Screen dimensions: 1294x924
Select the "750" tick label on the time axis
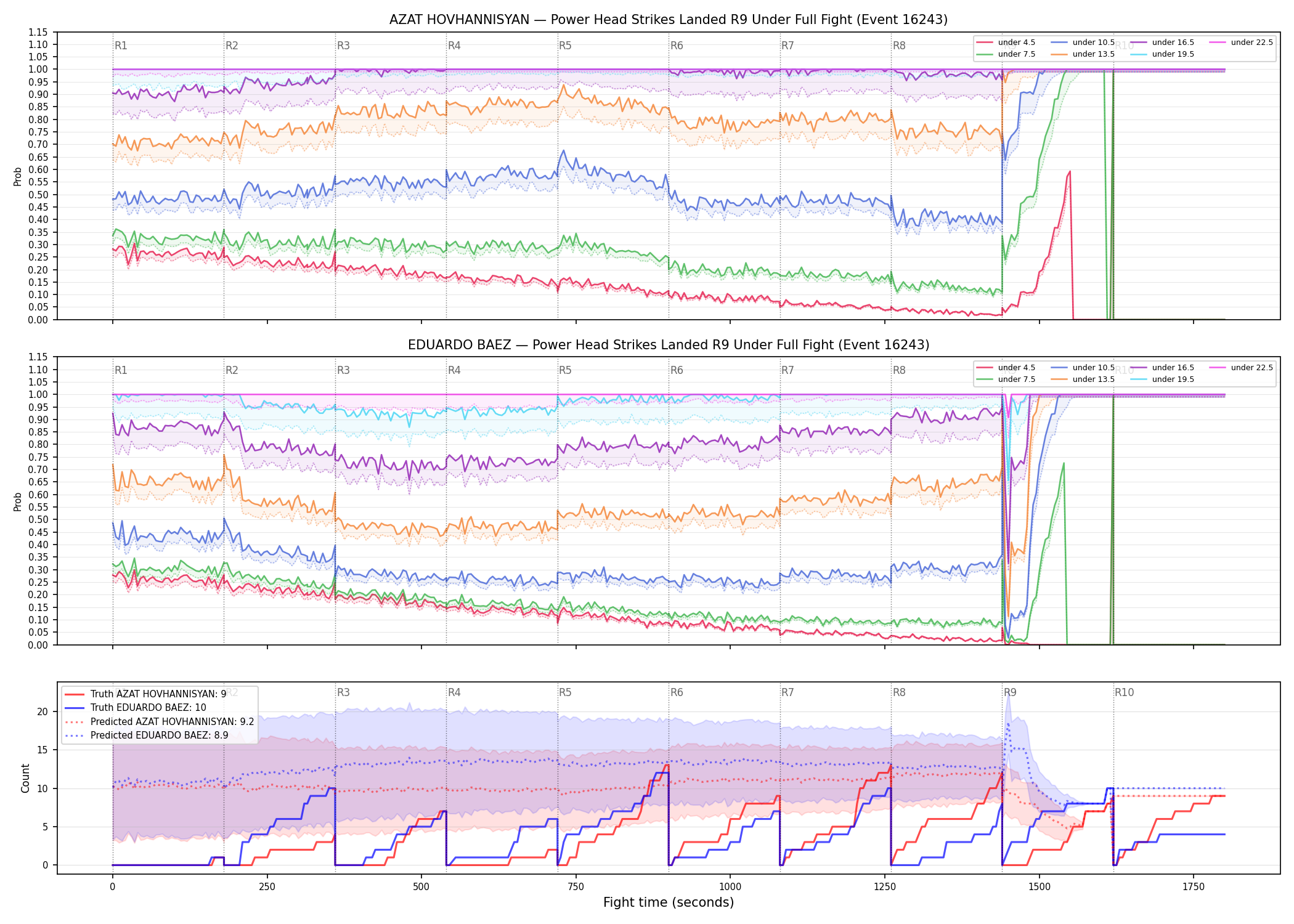576,887
